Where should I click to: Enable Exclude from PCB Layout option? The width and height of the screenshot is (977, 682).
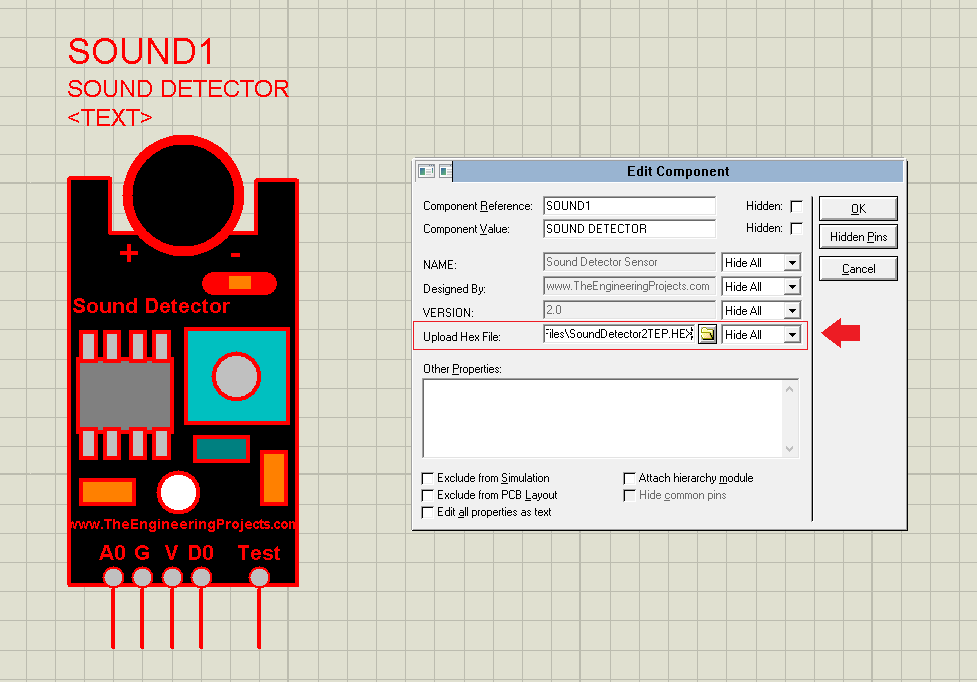click(428, 495)
